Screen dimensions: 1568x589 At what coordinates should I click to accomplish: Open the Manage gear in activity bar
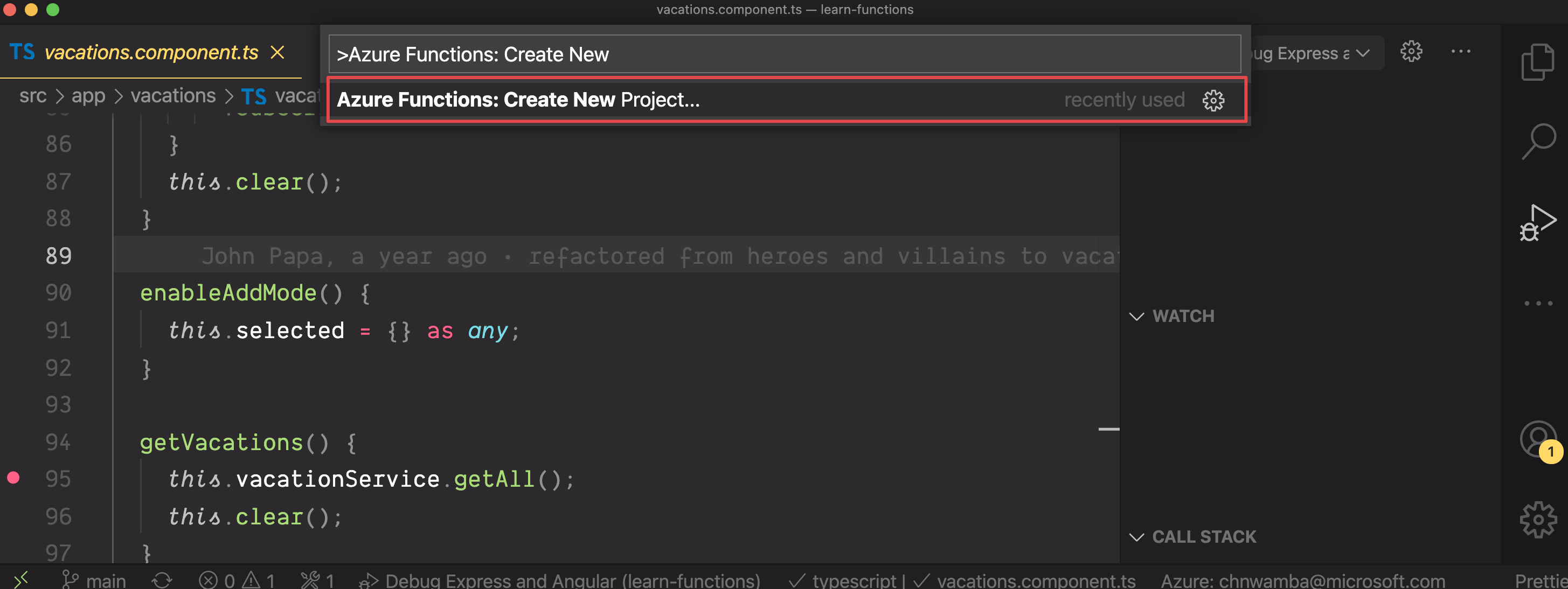tap(1538, 519)
